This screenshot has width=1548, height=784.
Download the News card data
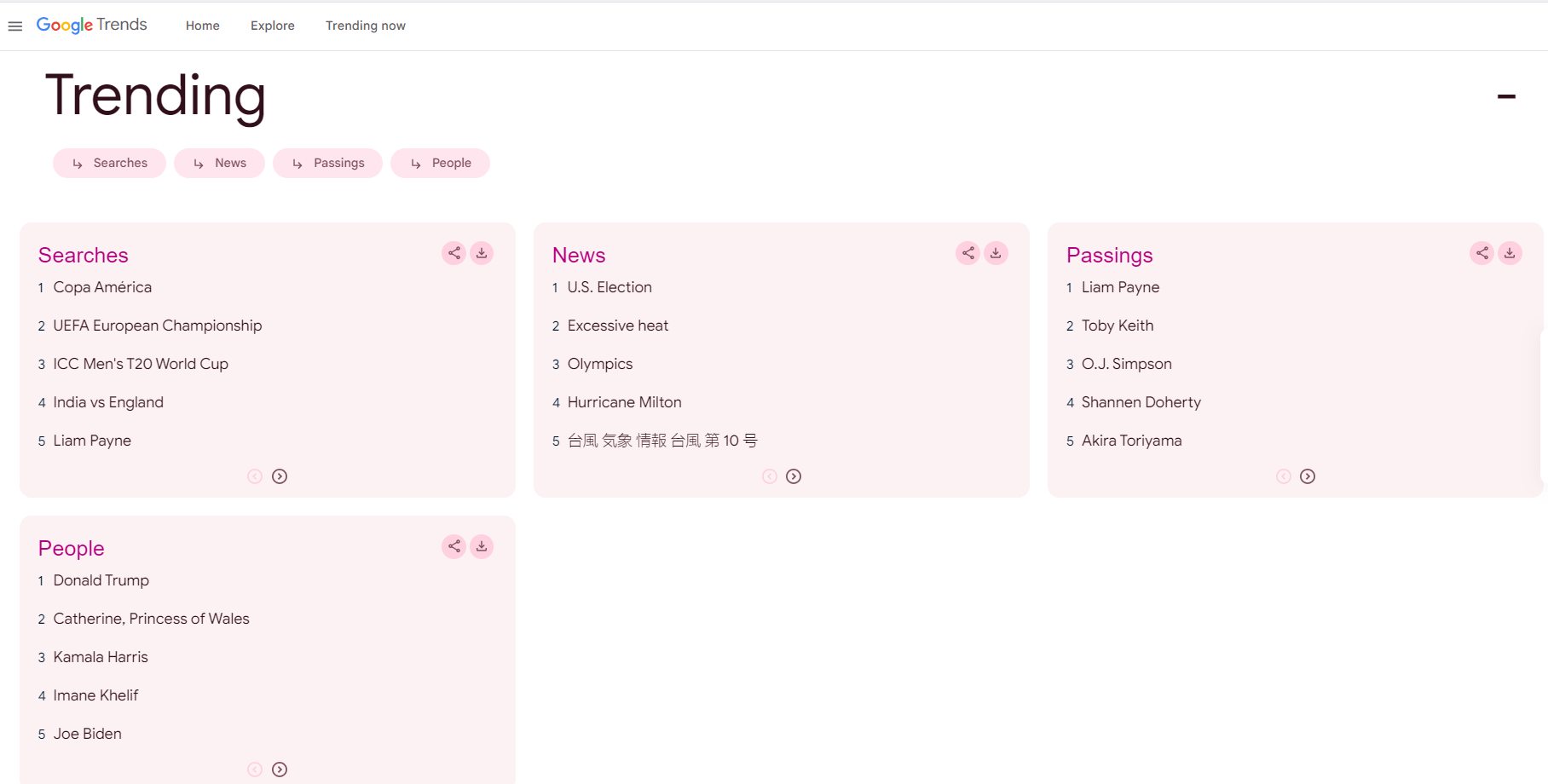[x=996, y=253]
